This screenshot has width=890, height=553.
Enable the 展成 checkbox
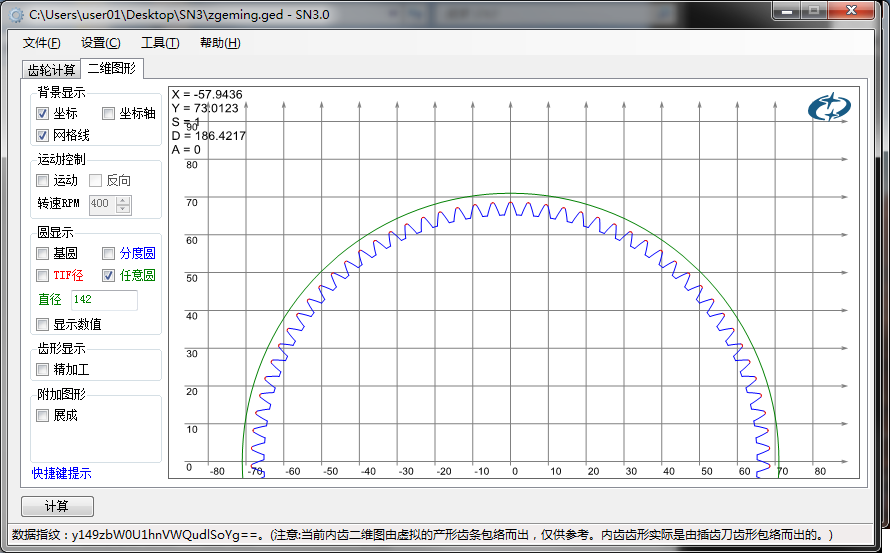[x=43, y=416]
